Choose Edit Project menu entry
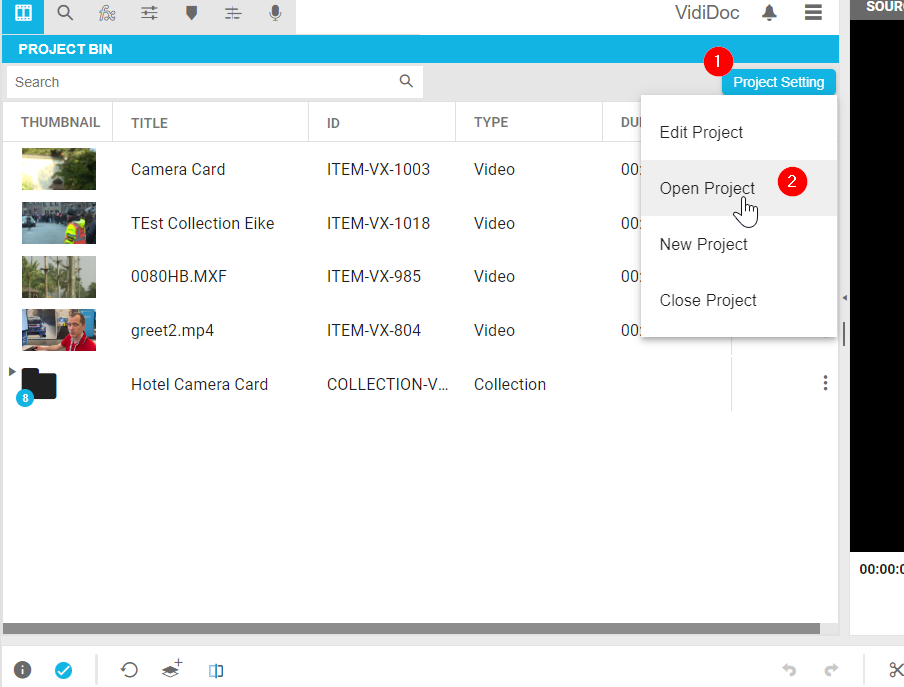This screenshot has height=687, width=904. (701, 132)
